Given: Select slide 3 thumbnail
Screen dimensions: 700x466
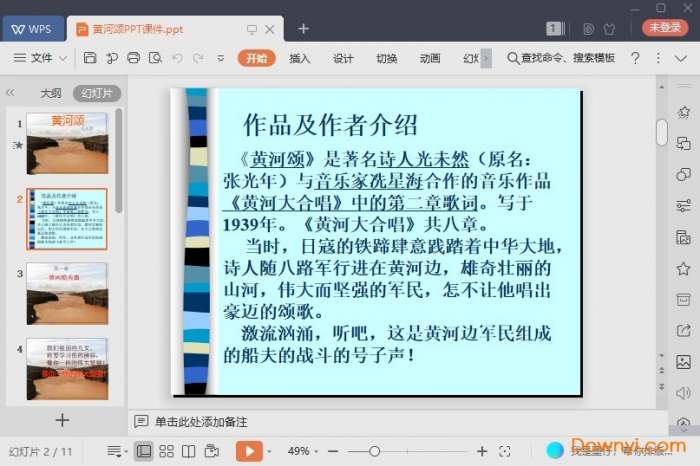Looking at the screenshot, I should coord(67,293).
